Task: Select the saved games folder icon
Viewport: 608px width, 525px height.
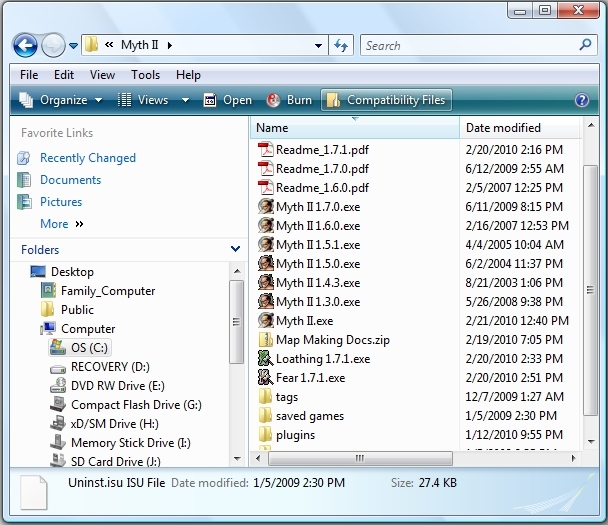Action: click(266, 416)
